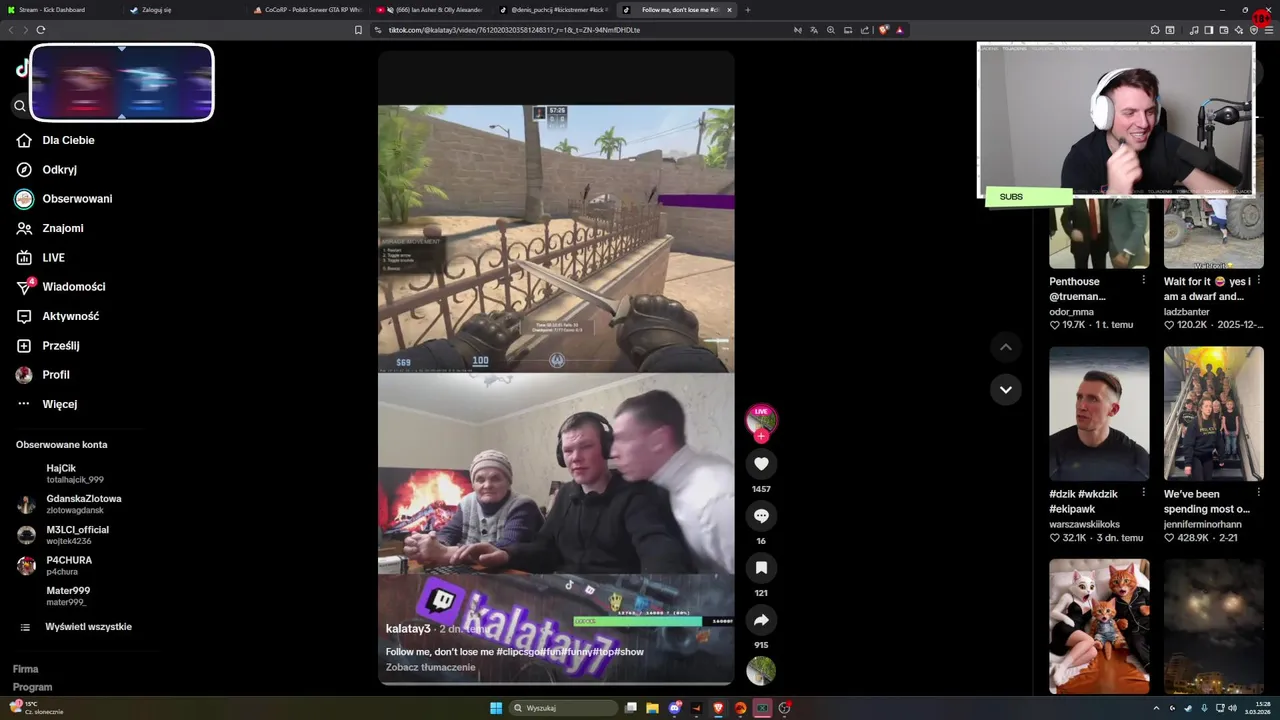Open Windows Start button
This screenshot has height=720, width=1280.
[496, 708]
